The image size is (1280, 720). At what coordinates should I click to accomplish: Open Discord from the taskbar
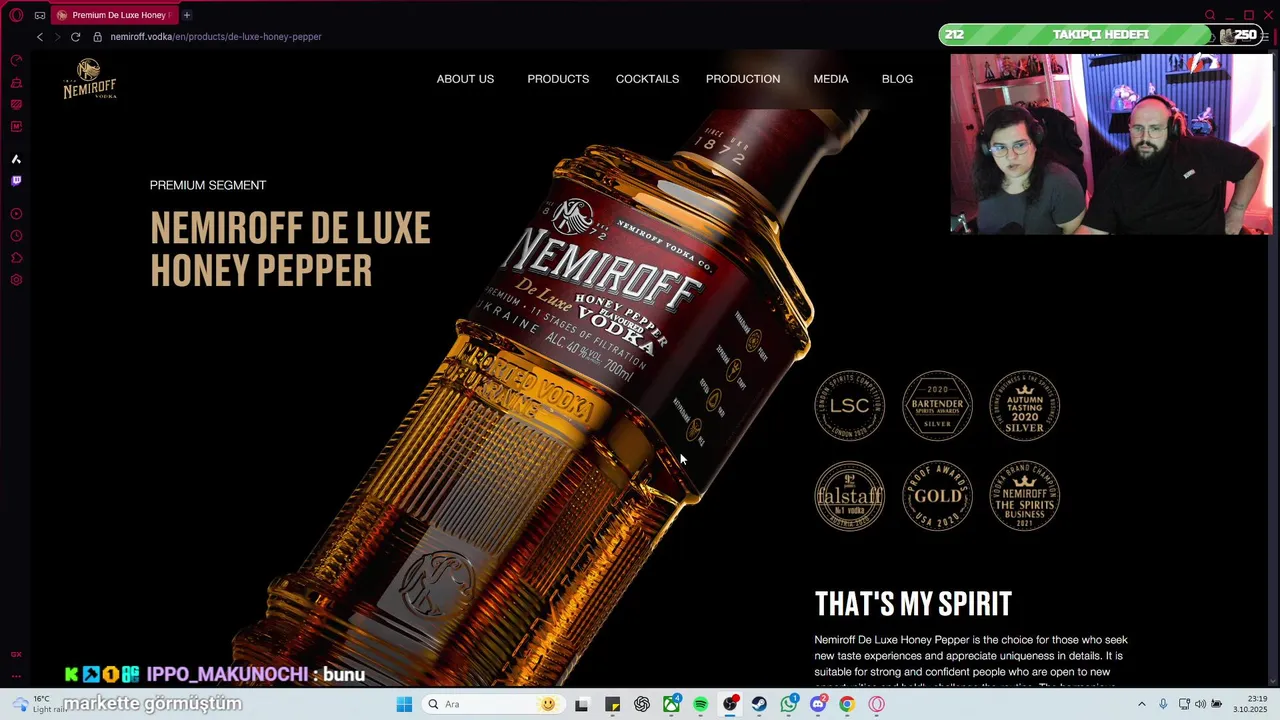click(x=818, y=704)
